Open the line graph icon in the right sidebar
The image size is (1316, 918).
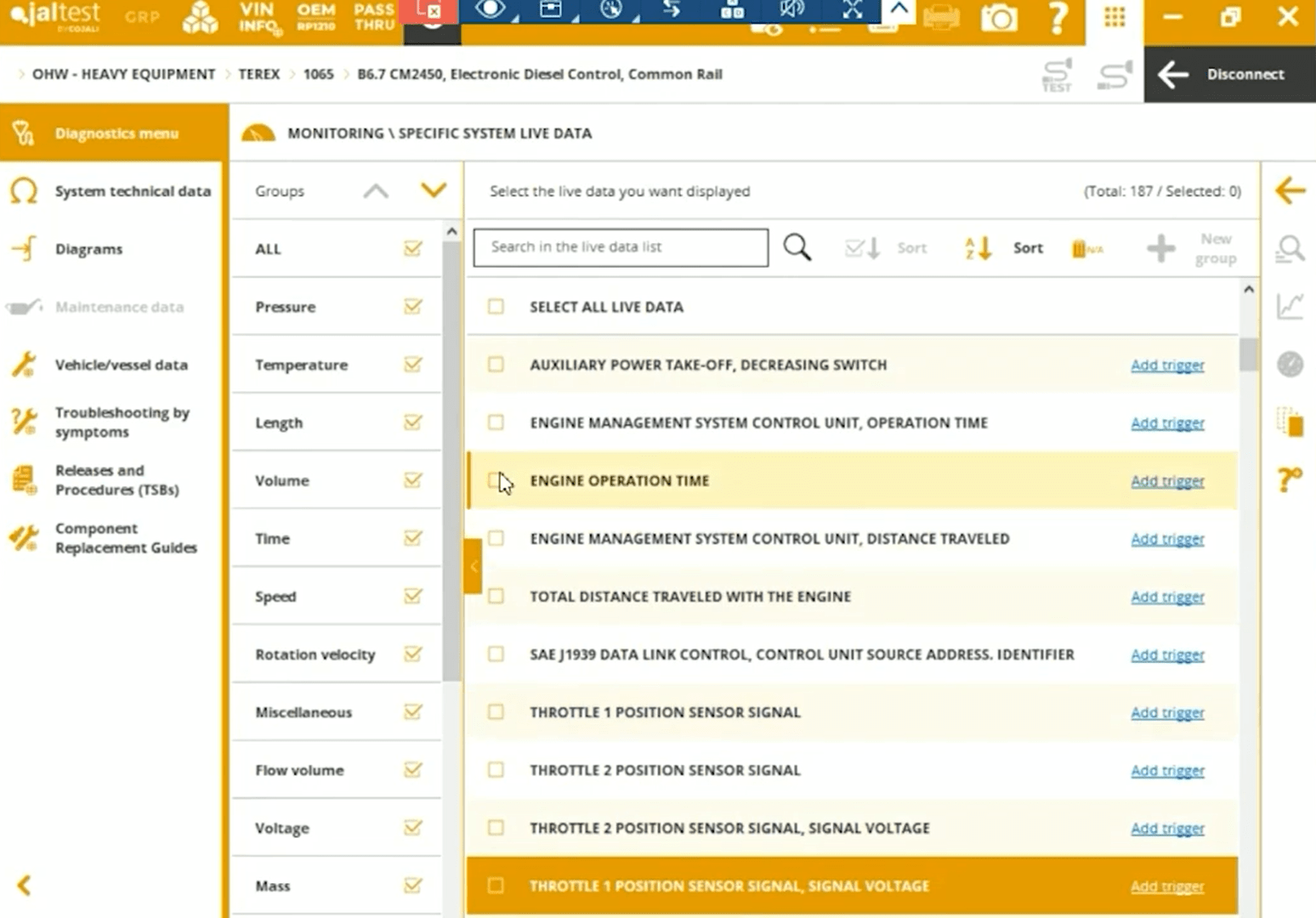point(1290,306)
